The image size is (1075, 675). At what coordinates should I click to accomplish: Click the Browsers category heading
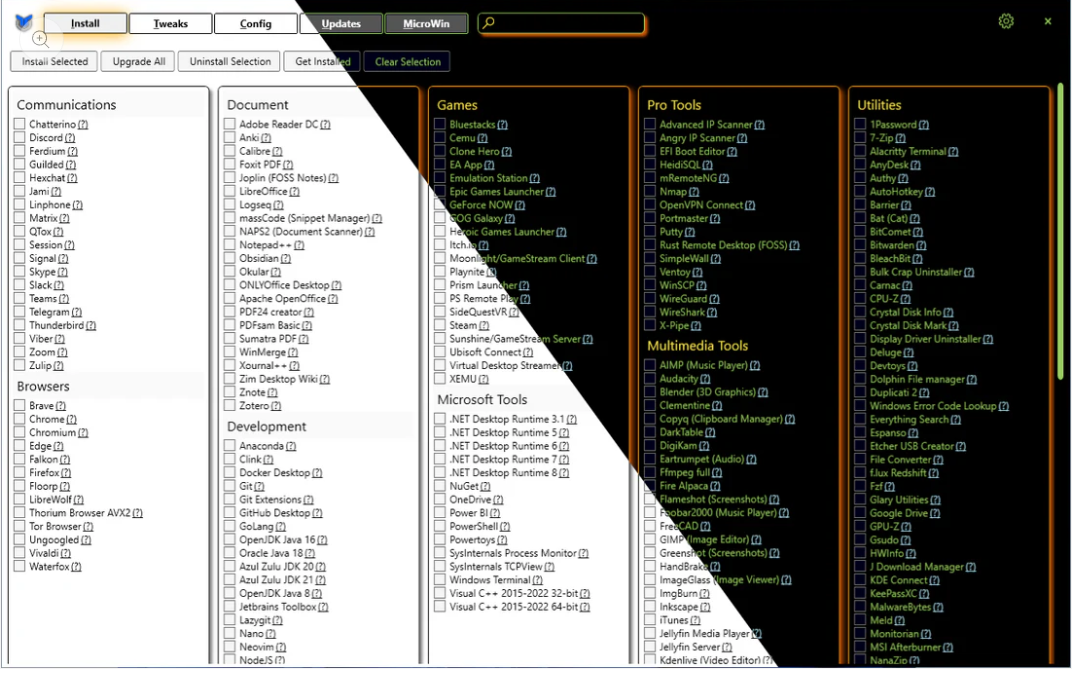[43, 386]
